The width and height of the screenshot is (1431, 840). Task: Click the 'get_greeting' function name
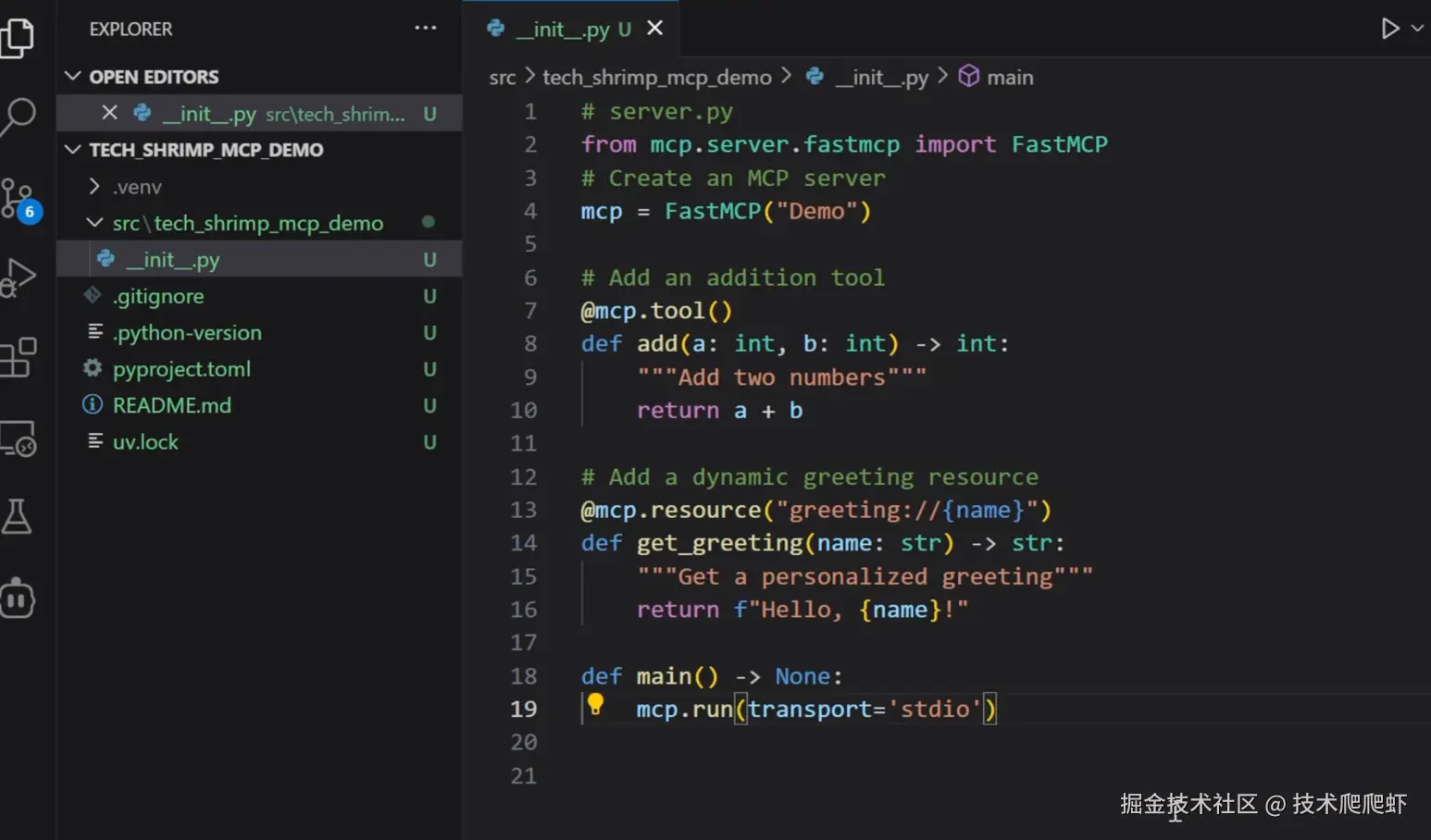click(x=719, y=543)
